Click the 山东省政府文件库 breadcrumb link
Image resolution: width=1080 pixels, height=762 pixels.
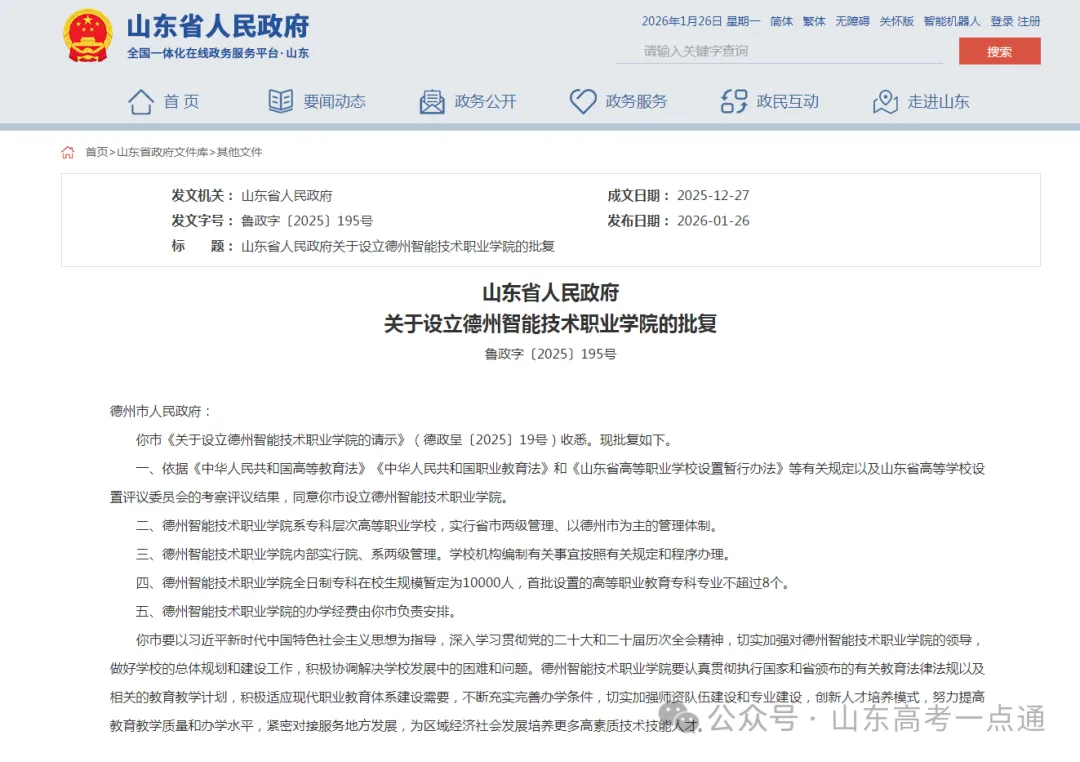click(x=163, y=152)
